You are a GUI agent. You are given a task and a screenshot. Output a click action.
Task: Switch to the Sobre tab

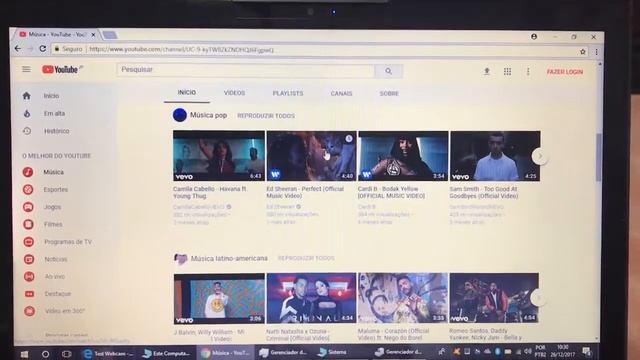point(389,93)
